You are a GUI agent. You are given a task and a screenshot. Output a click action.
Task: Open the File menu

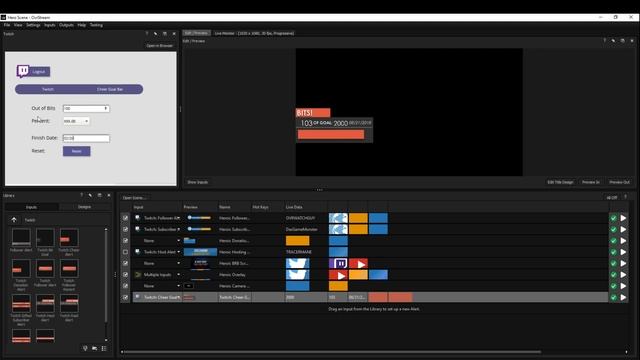click(7, 25)
